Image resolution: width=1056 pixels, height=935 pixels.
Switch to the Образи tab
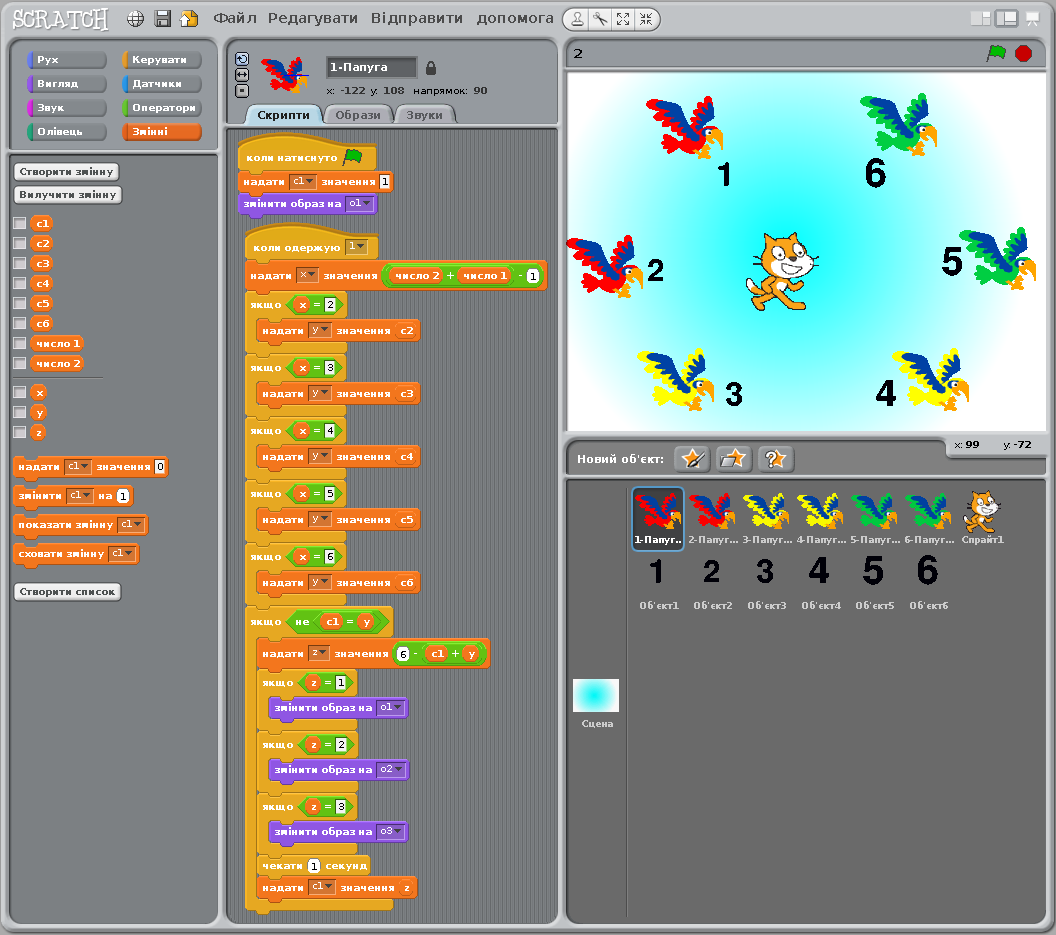click(x=358, y=115)
